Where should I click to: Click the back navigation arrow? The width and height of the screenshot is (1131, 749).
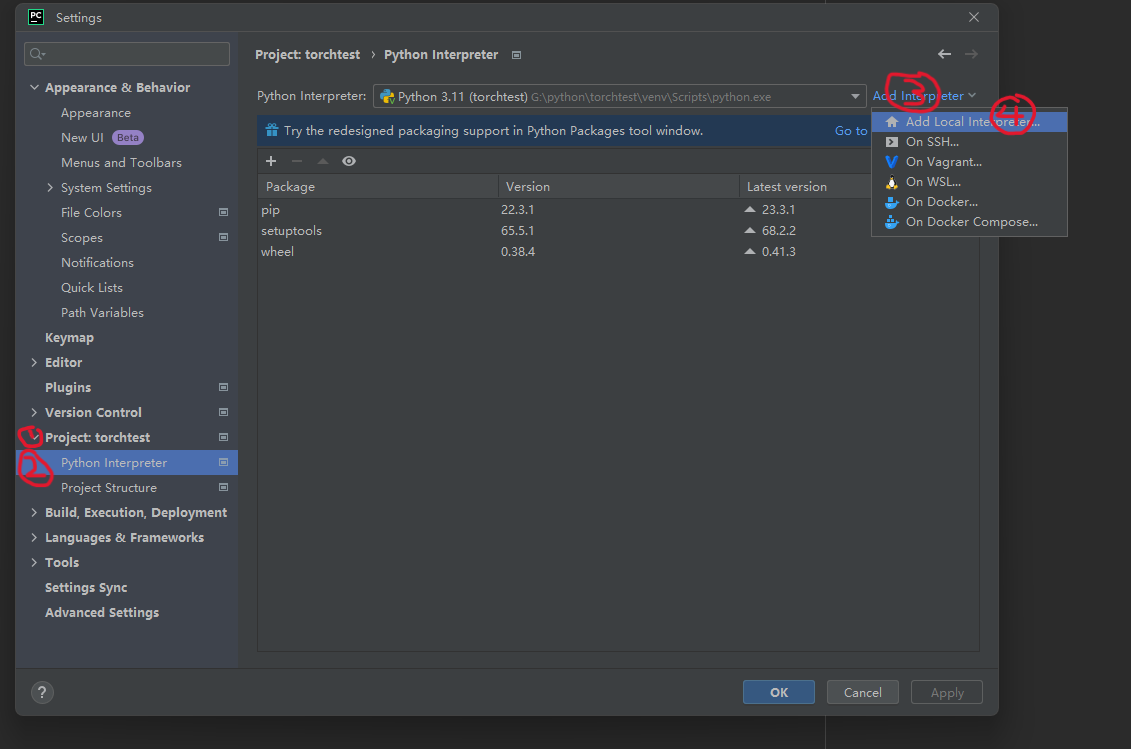(944, 54)
